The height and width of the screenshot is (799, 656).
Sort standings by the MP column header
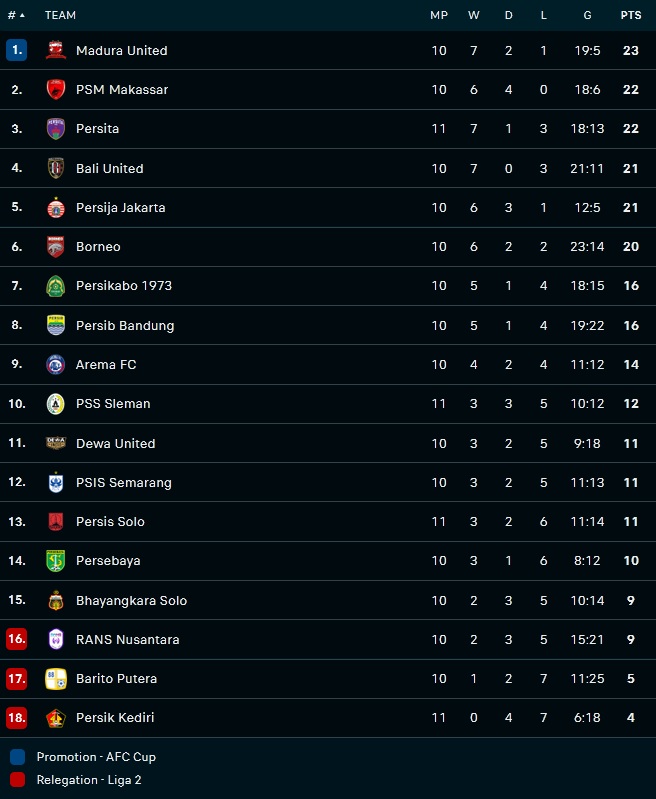[439, 15]
